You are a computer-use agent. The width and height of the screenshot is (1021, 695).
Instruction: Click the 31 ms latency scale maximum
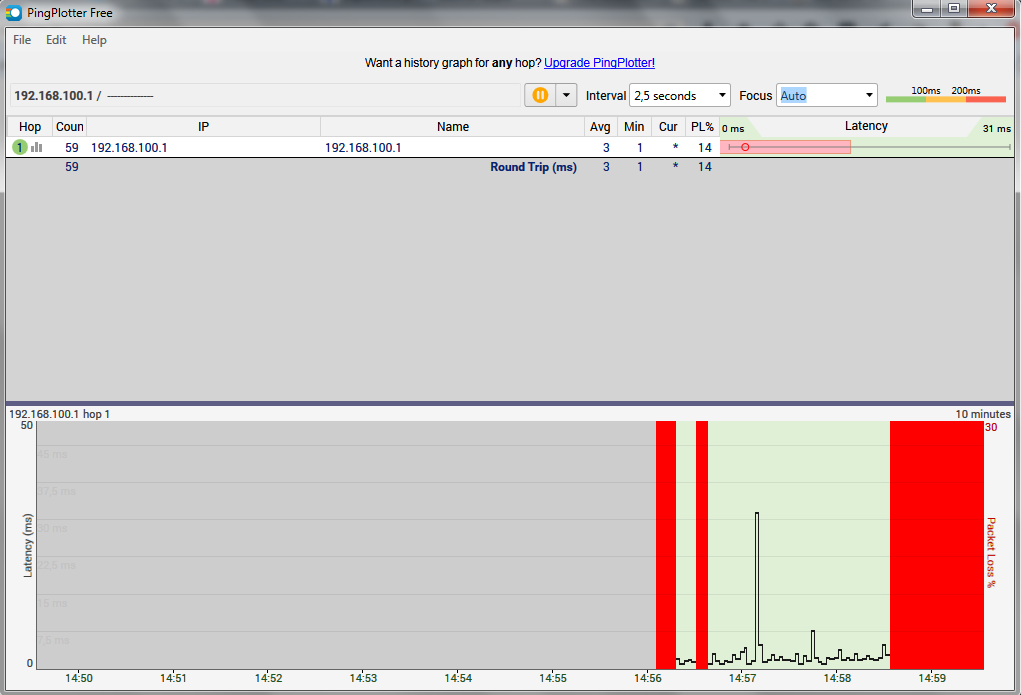coord(996,128)
